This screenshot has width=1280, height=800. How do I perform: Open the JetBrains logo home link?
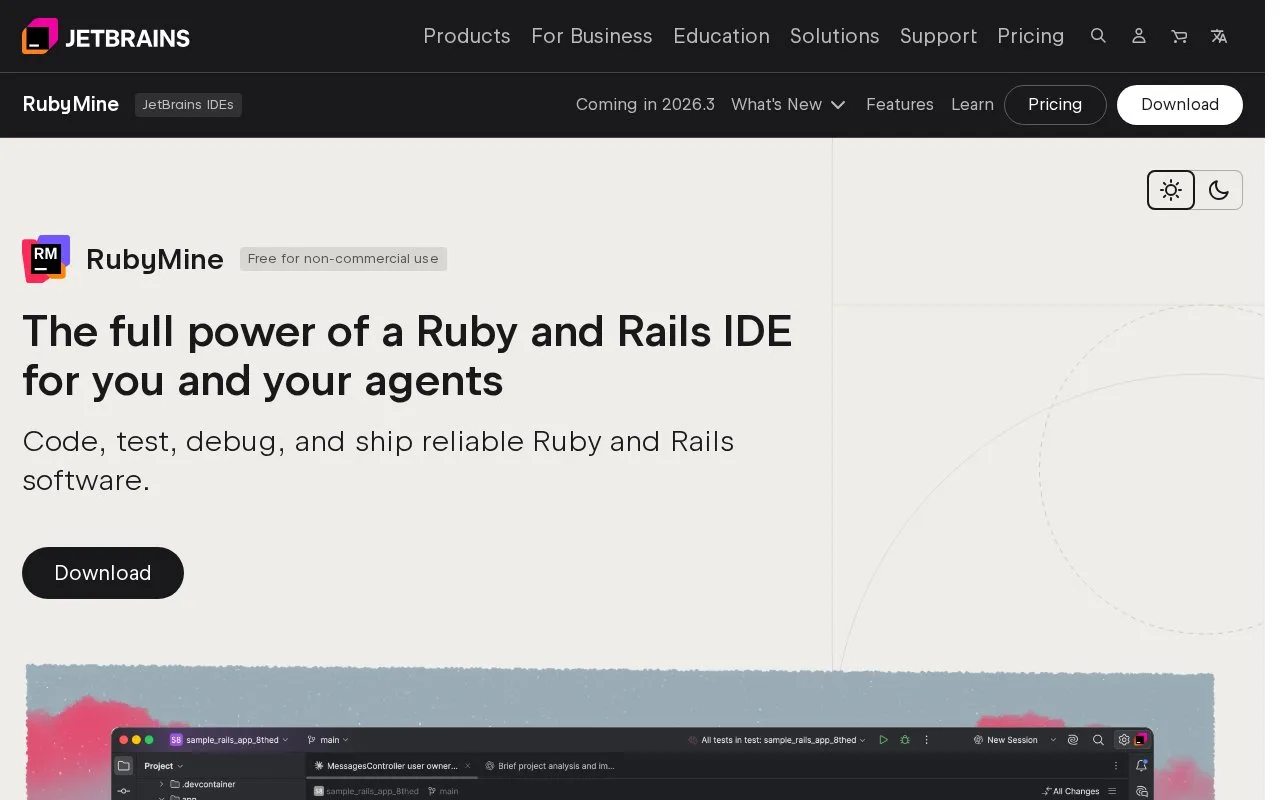coord(106,37)
